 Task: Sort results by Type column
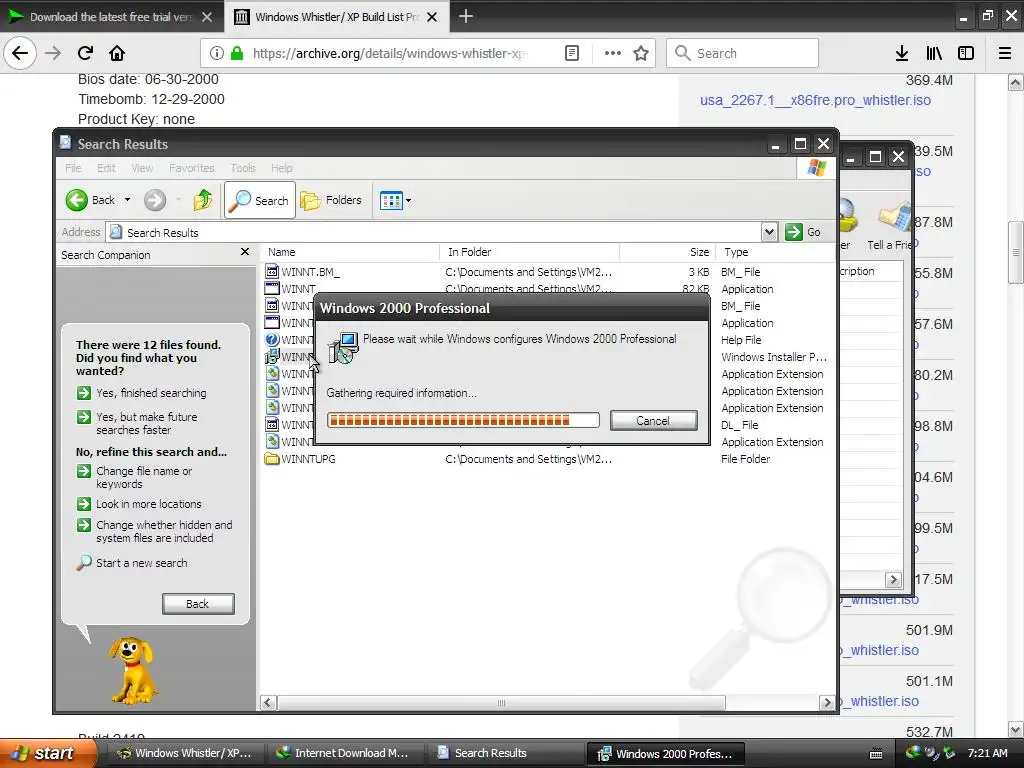coord(775,252)
